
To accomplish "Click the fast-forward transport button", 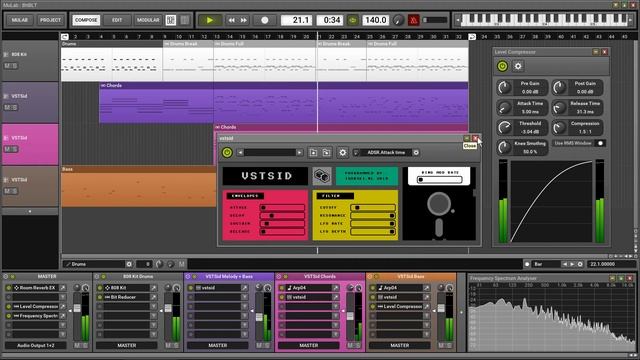I will pyautogui.click(x=244, y=20).
